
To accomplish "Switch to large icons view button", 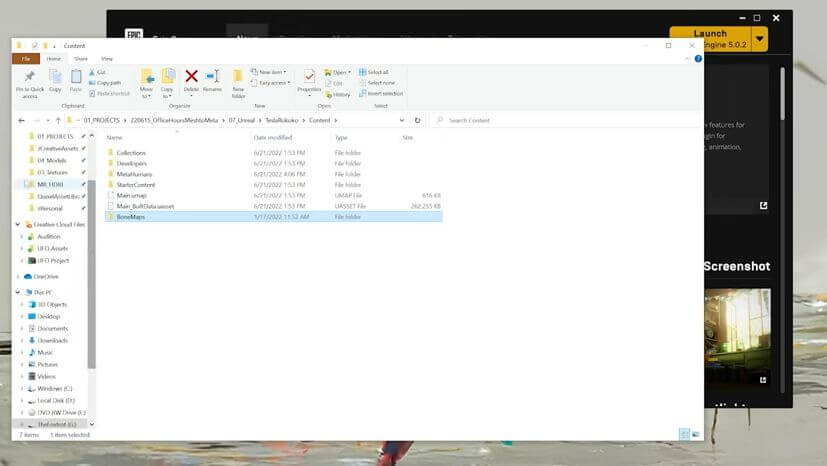I will (x=696, y=434).
